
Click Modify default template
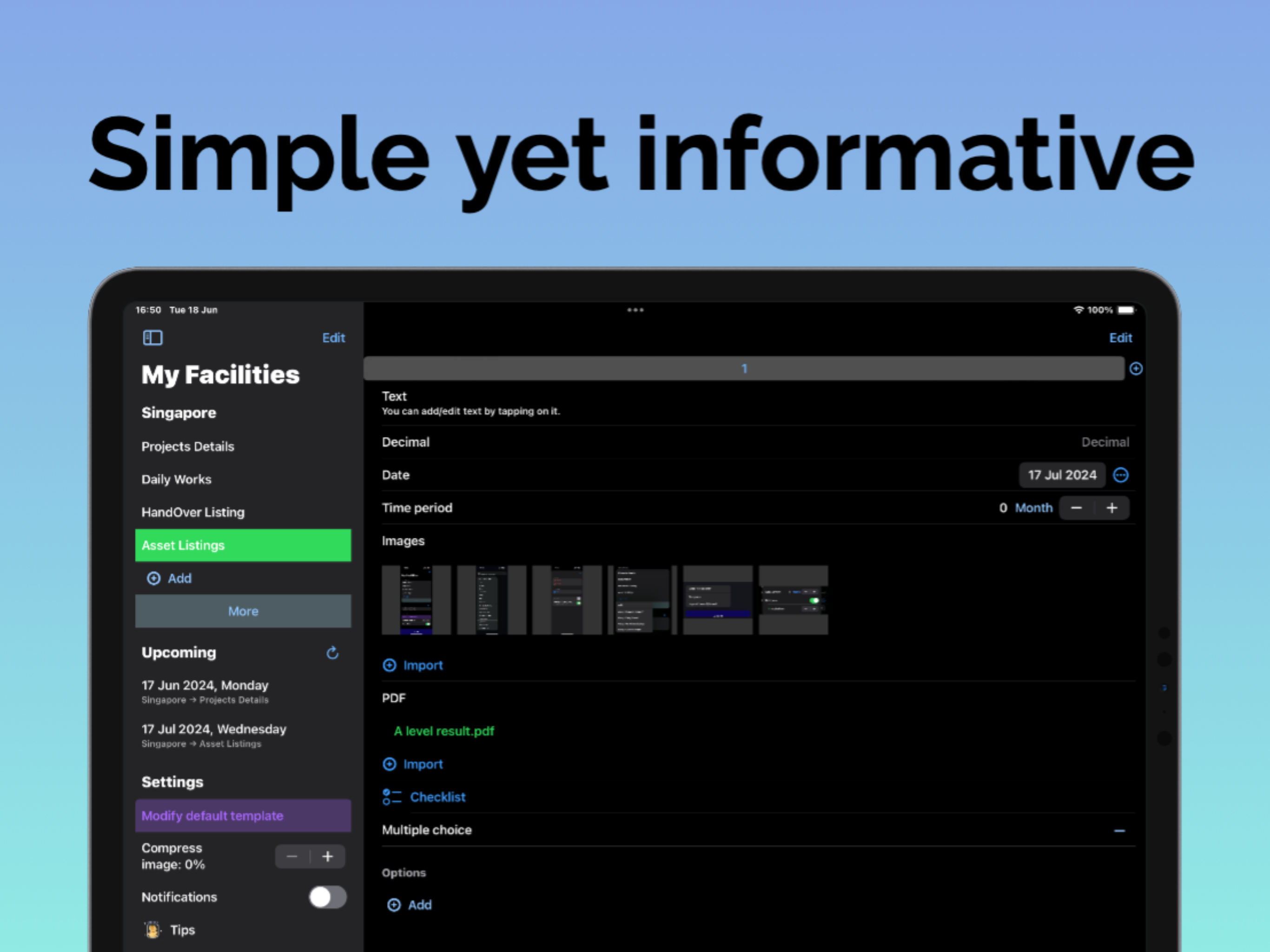(x=243, y=815)
